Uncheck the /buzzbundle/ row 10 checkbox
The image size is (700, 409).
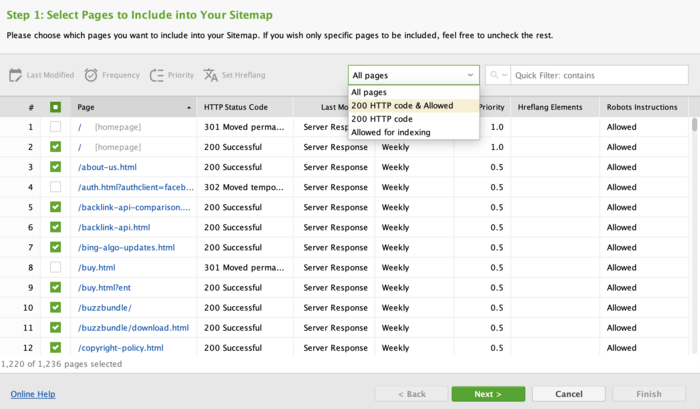[x=55, y=308]
